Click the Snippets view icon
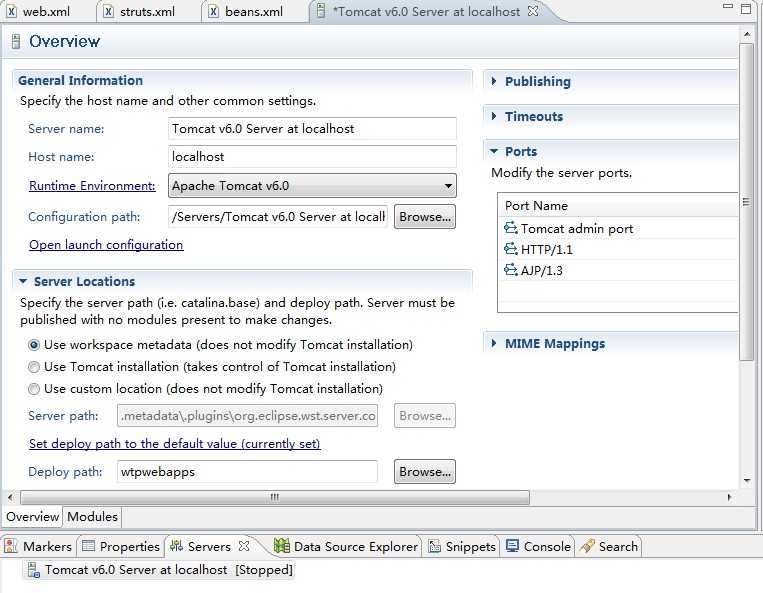Screen dimensions: 763x593 coord(434,546)
